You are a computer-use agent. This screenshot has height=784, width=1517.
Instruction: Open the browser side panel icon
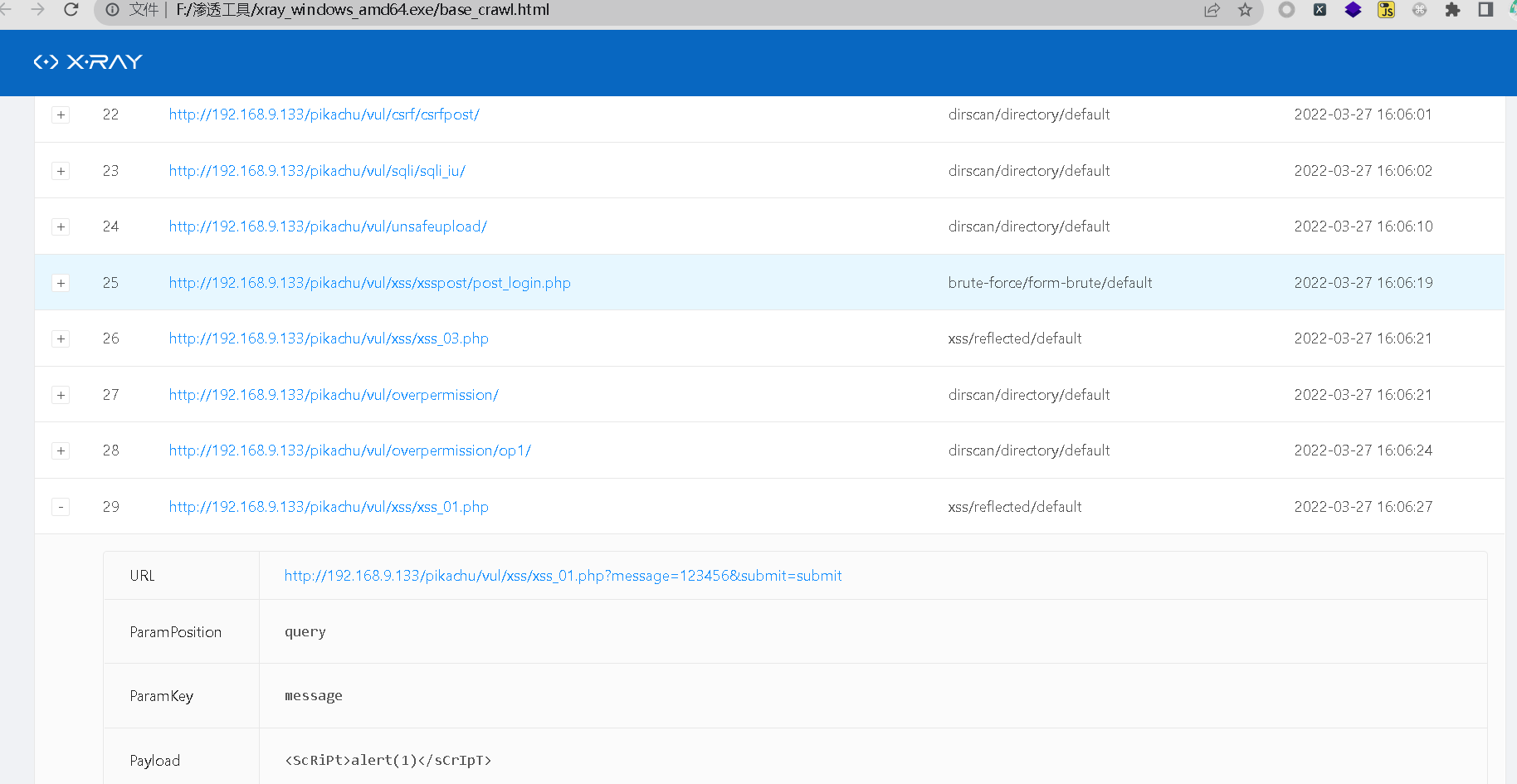pos(1485,10)
